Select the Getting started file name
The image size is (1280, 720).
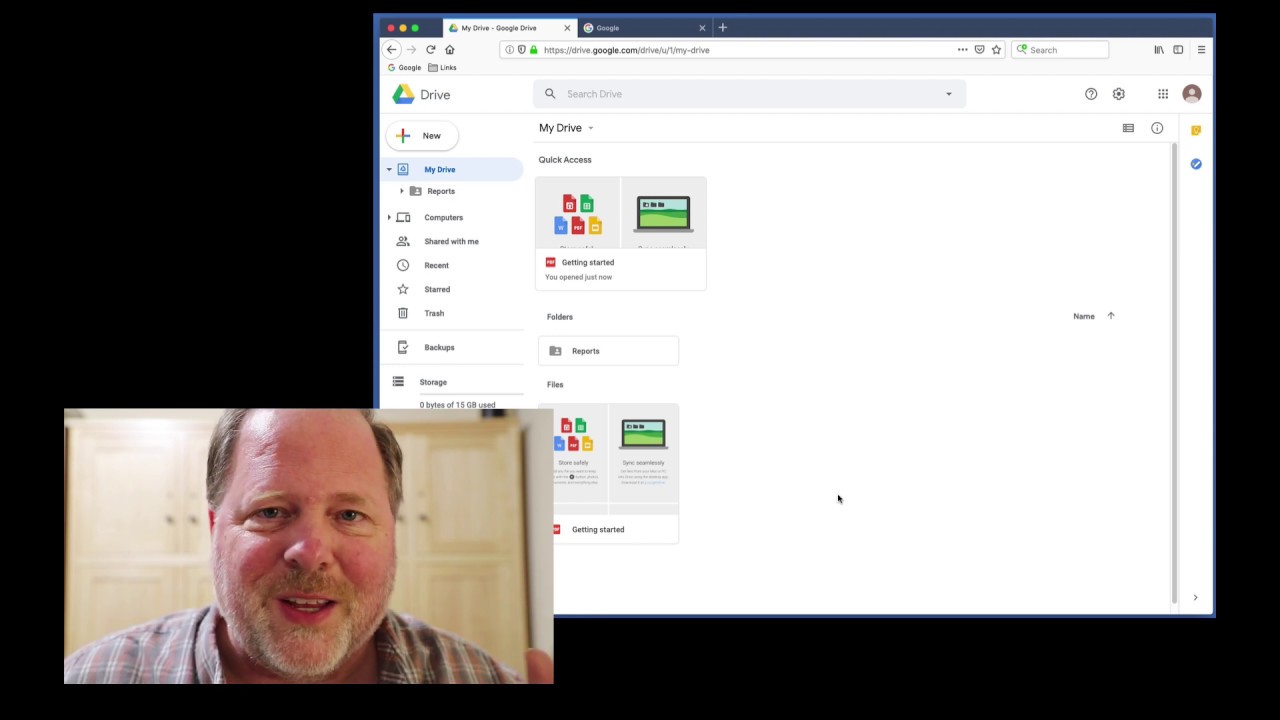598,530
